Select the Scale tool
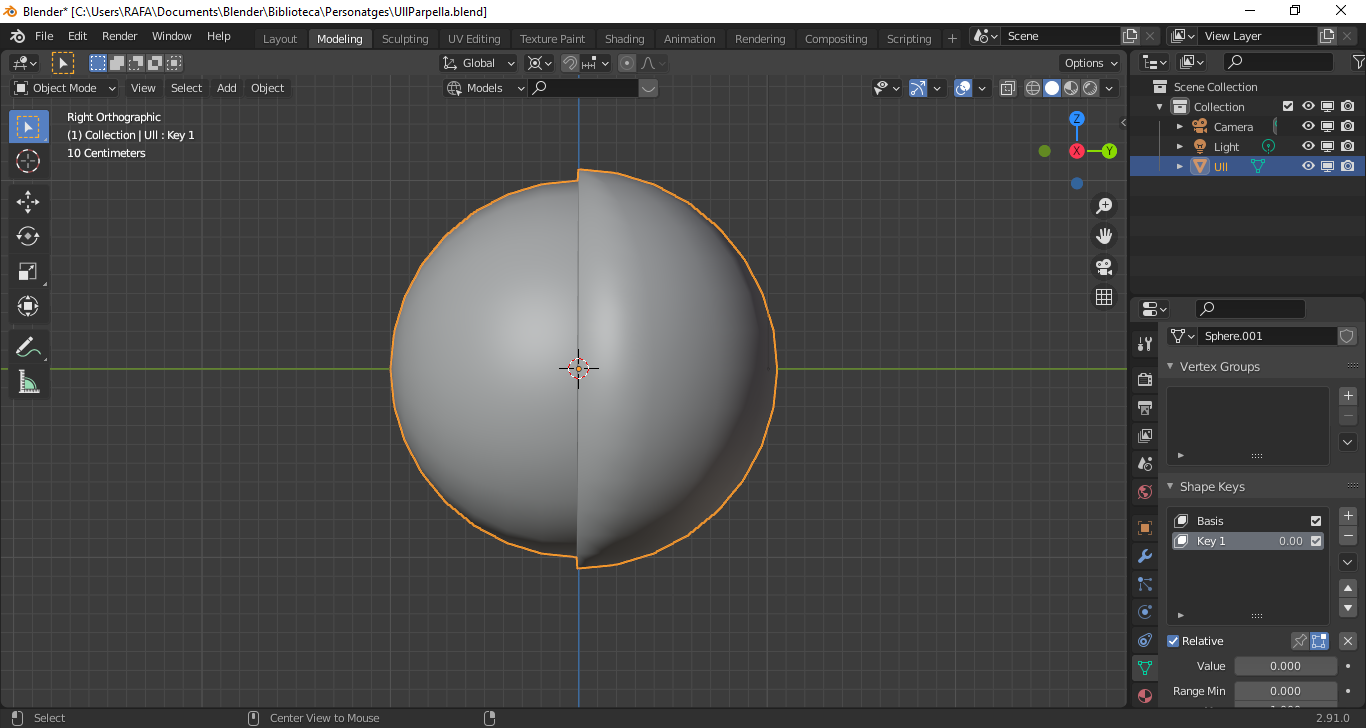The height and width of the screenshot is (728, 1366). click(x=28, y=271)
